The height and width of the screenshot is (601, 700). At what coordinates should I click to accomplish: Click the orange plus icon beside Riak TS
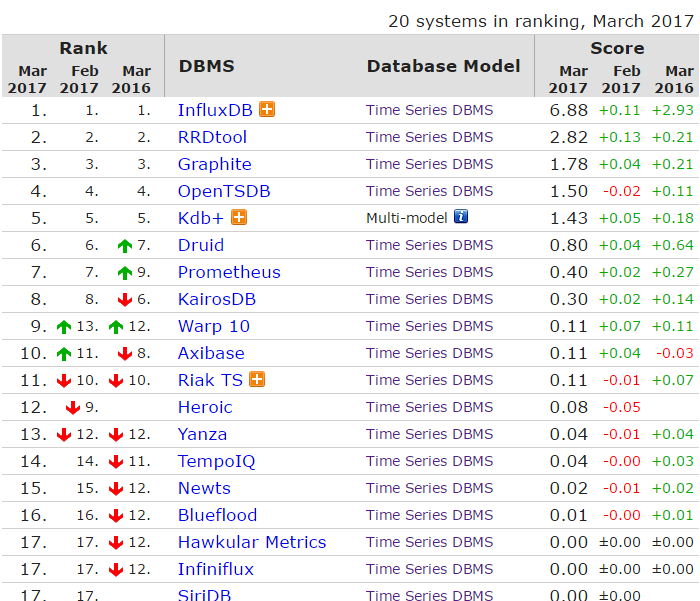257,379
